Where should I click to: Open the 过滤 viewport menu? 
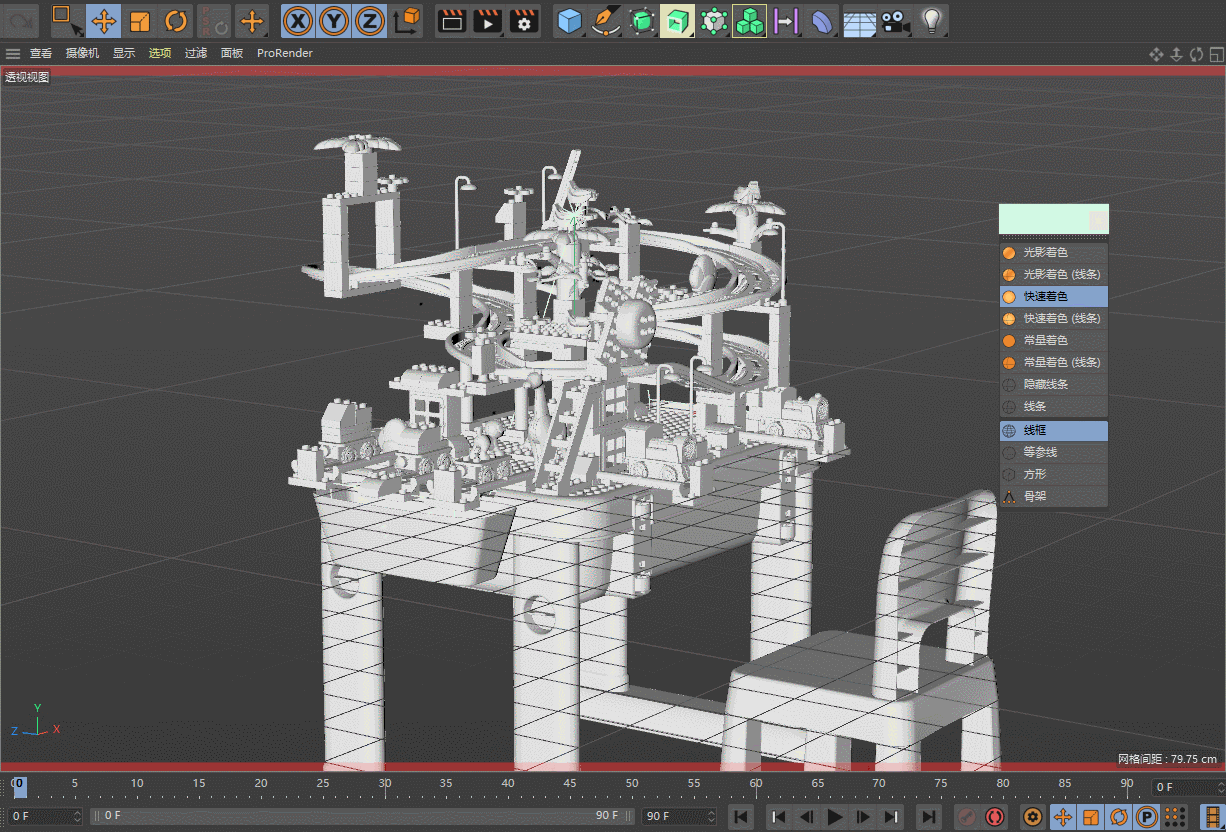(196, 54)
